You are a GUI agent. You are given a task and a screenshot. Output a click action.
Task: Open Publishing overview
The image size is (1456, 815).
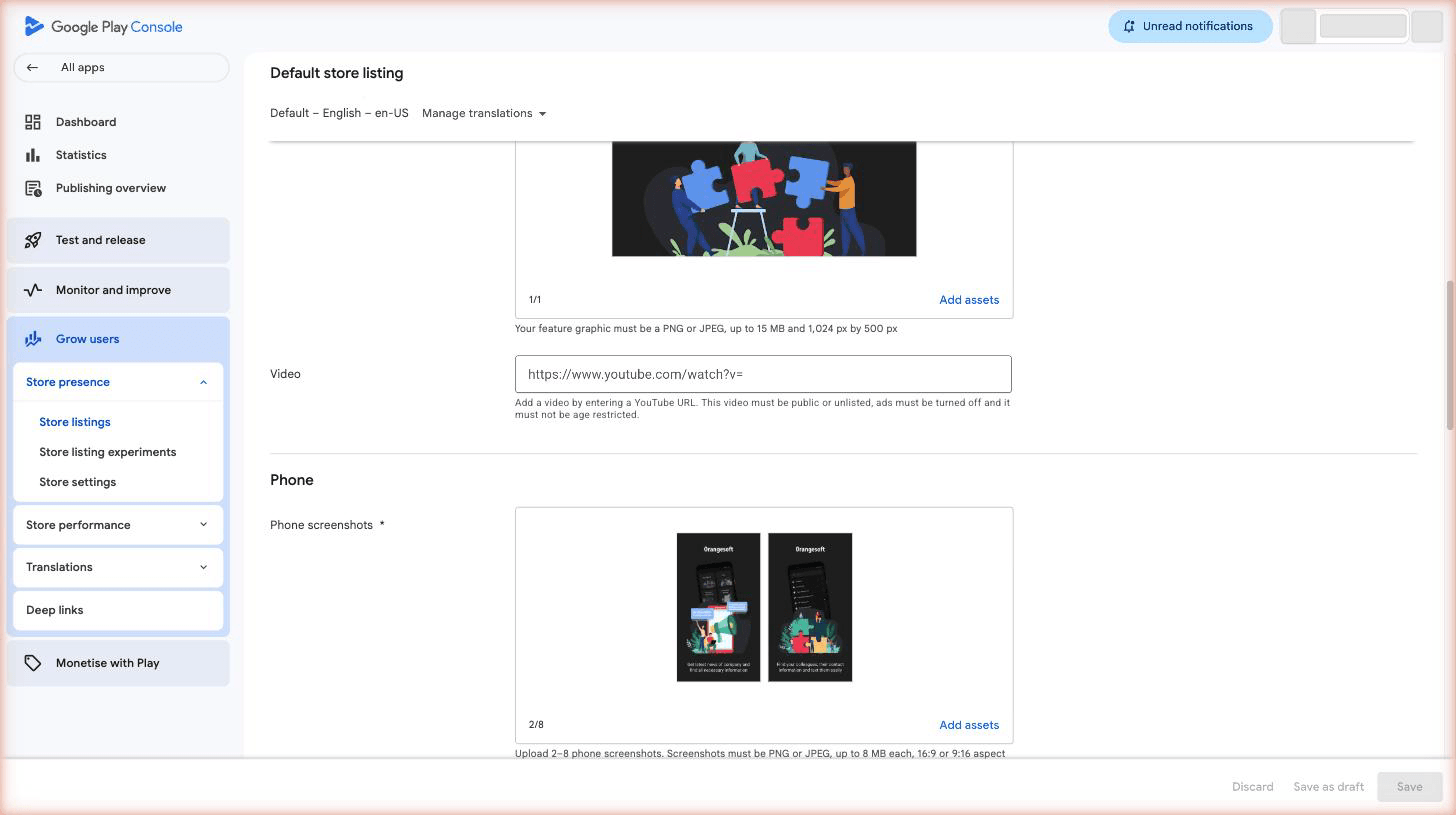(x=110, y=187)
